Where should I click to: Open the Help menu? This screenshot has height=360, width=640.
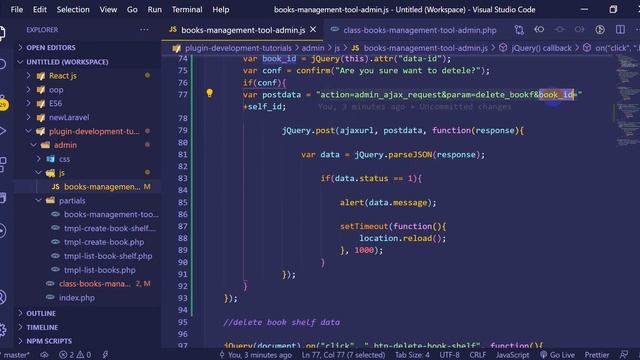pyautogui.click(x=220, y=9)
